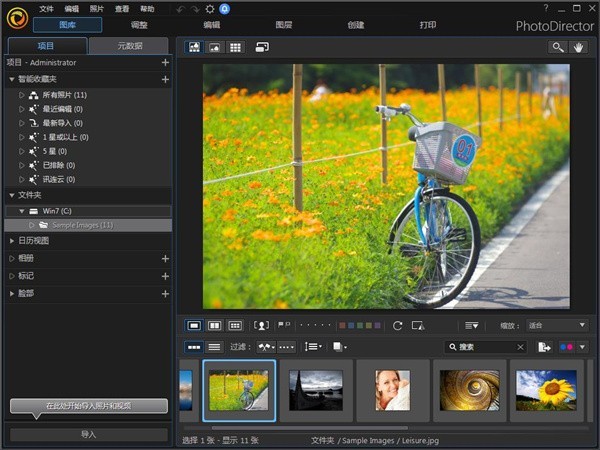Toggle compare two photos view
The width and height of the screenshot is (600, 450).
(215, 325)
